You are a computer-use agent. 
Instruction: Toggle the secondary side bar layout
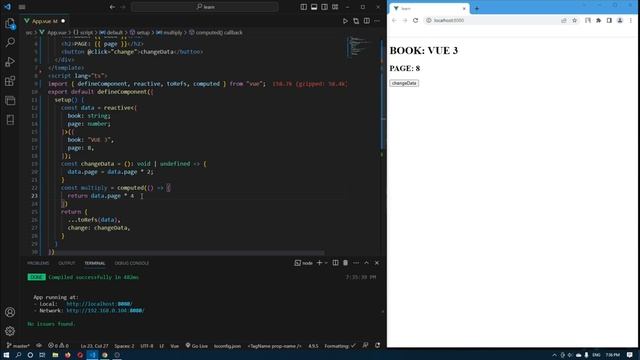click(x=324, y=7)
